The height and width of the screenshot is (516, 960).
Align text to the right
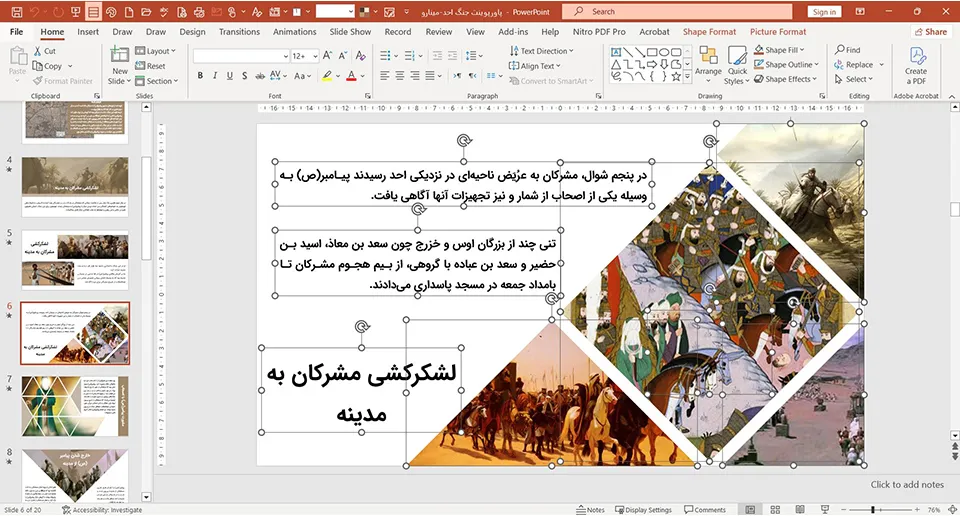[x=415, y=75]
